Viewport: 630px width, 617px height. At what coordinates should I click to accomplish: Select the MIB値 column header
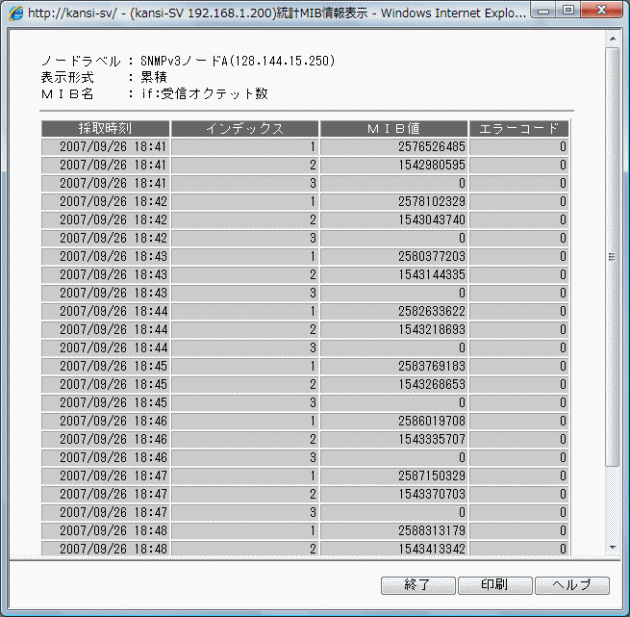pyautogui.click(x=394, y=129)
